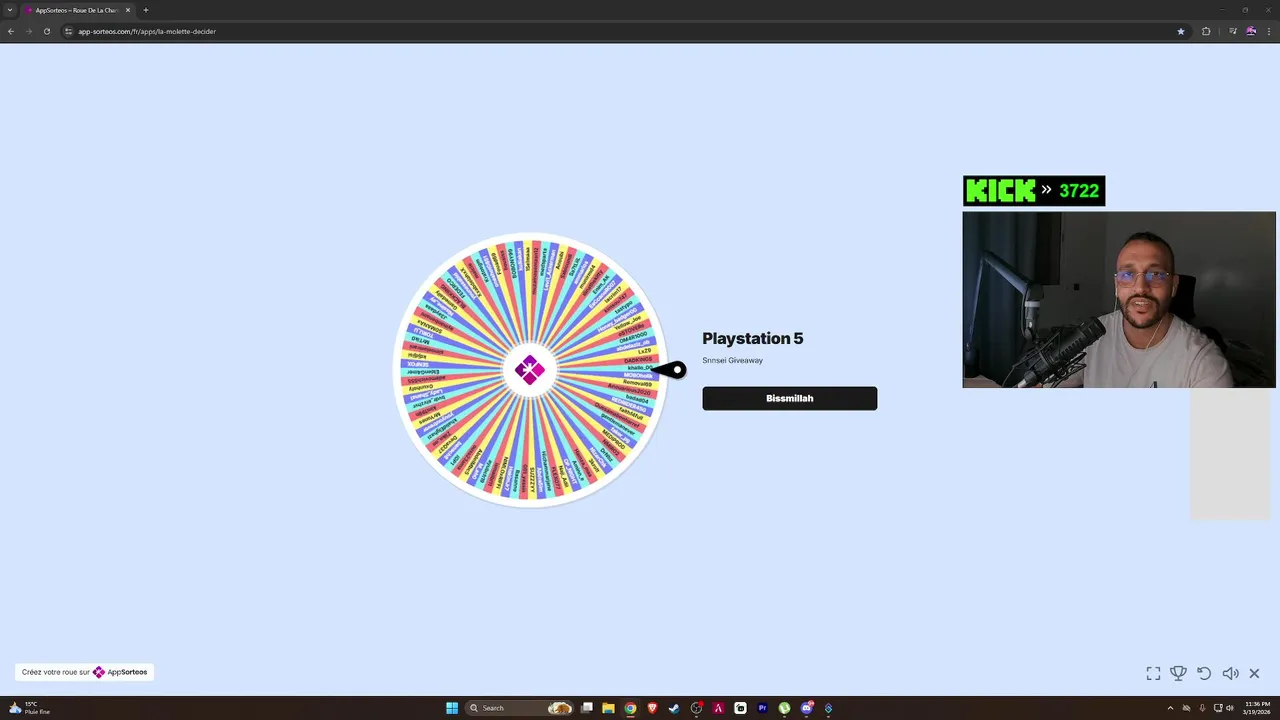Click the webcam video overlay
The height and width of the screenshot is (720, 1280).
[1119, 299]
